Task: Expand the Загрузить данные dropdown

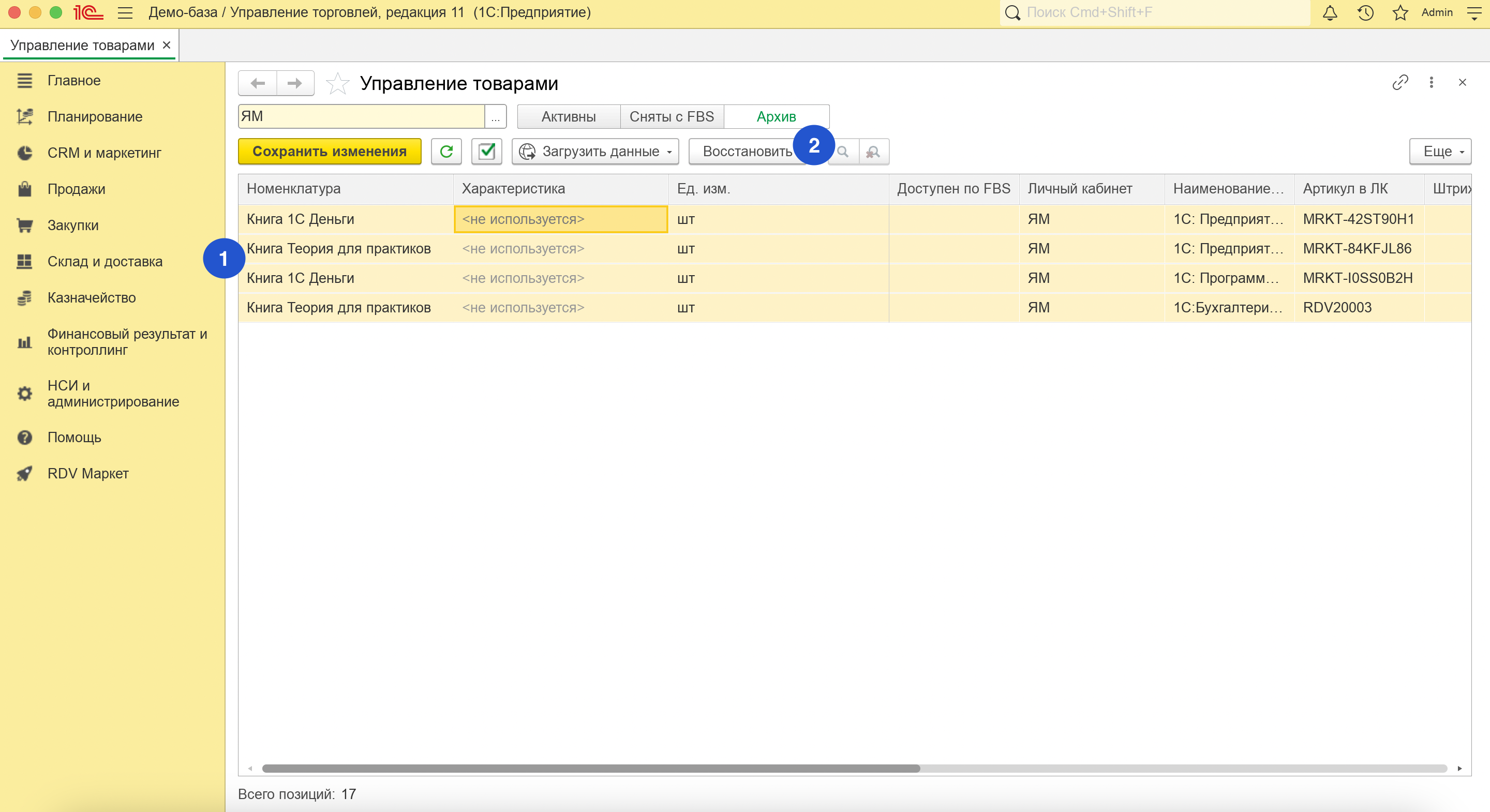Action: [595, 152]
